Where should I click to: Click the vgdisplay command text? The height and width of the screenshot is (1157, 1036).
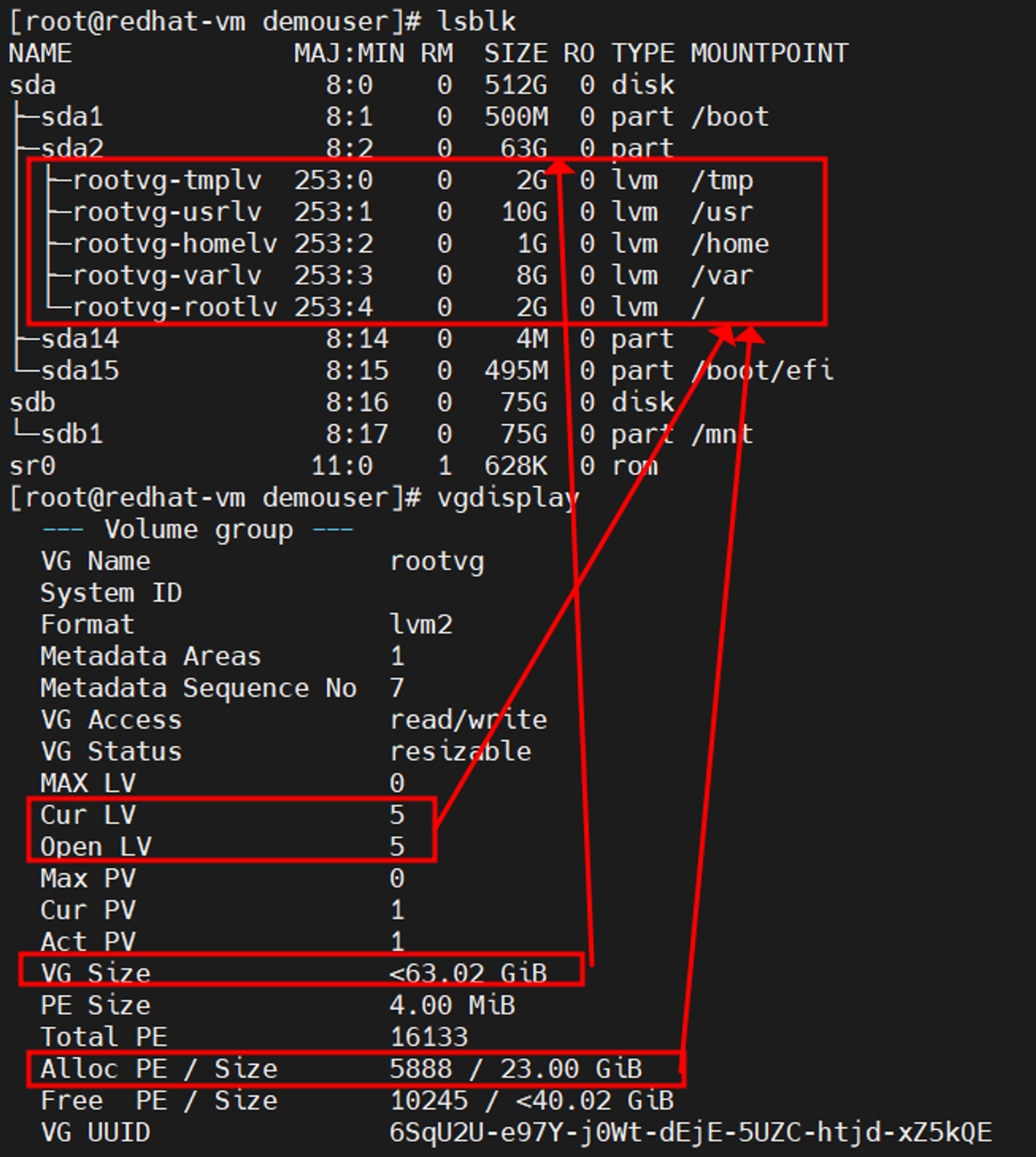tap(507, 498)
